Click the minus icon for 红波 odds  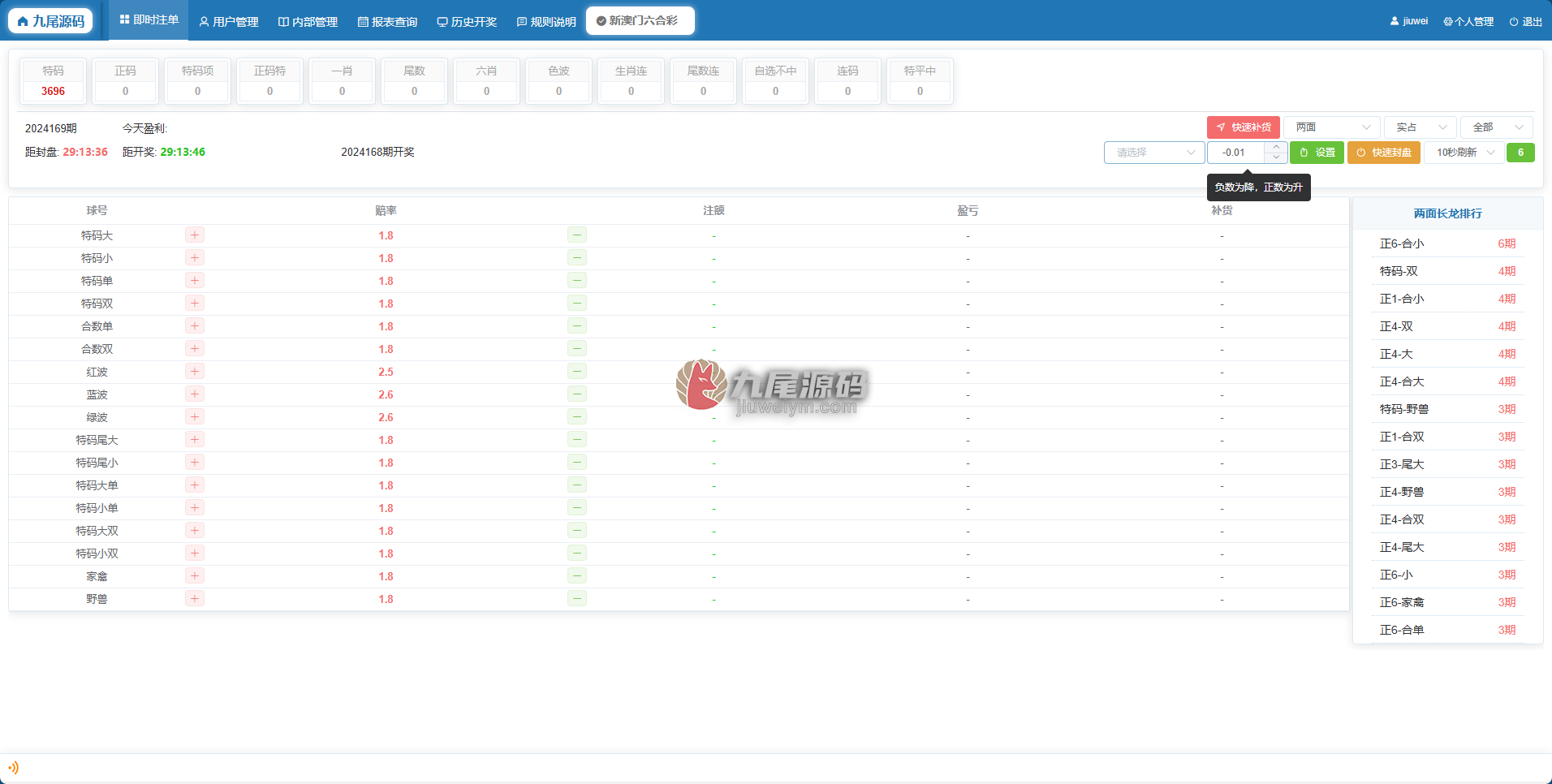(577, 372)
